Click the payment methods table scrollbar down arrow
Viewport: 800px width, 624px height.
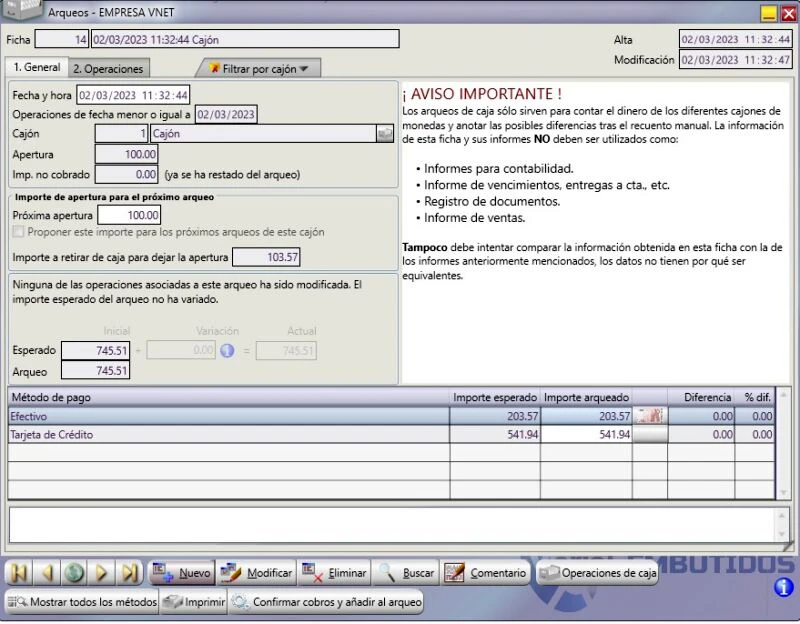click(x=783, y=493)
